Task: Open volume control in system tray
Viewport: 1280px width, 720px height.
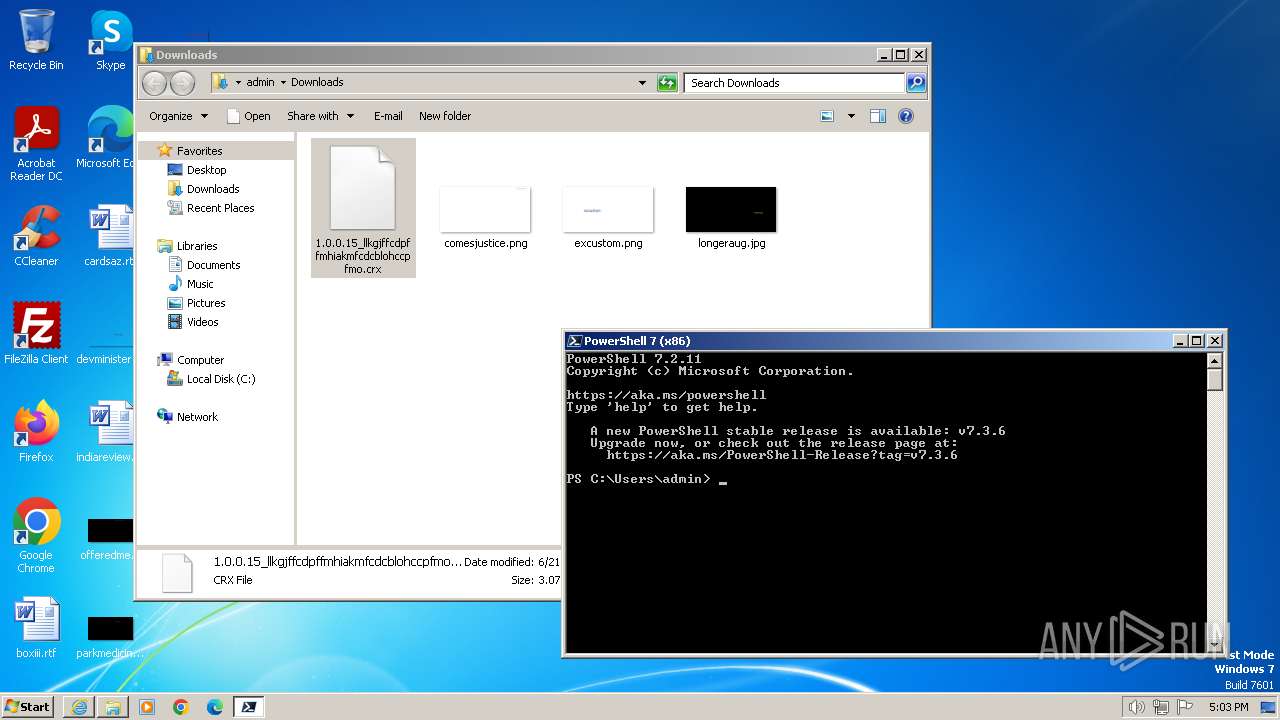Action: tap(1137, 707)
